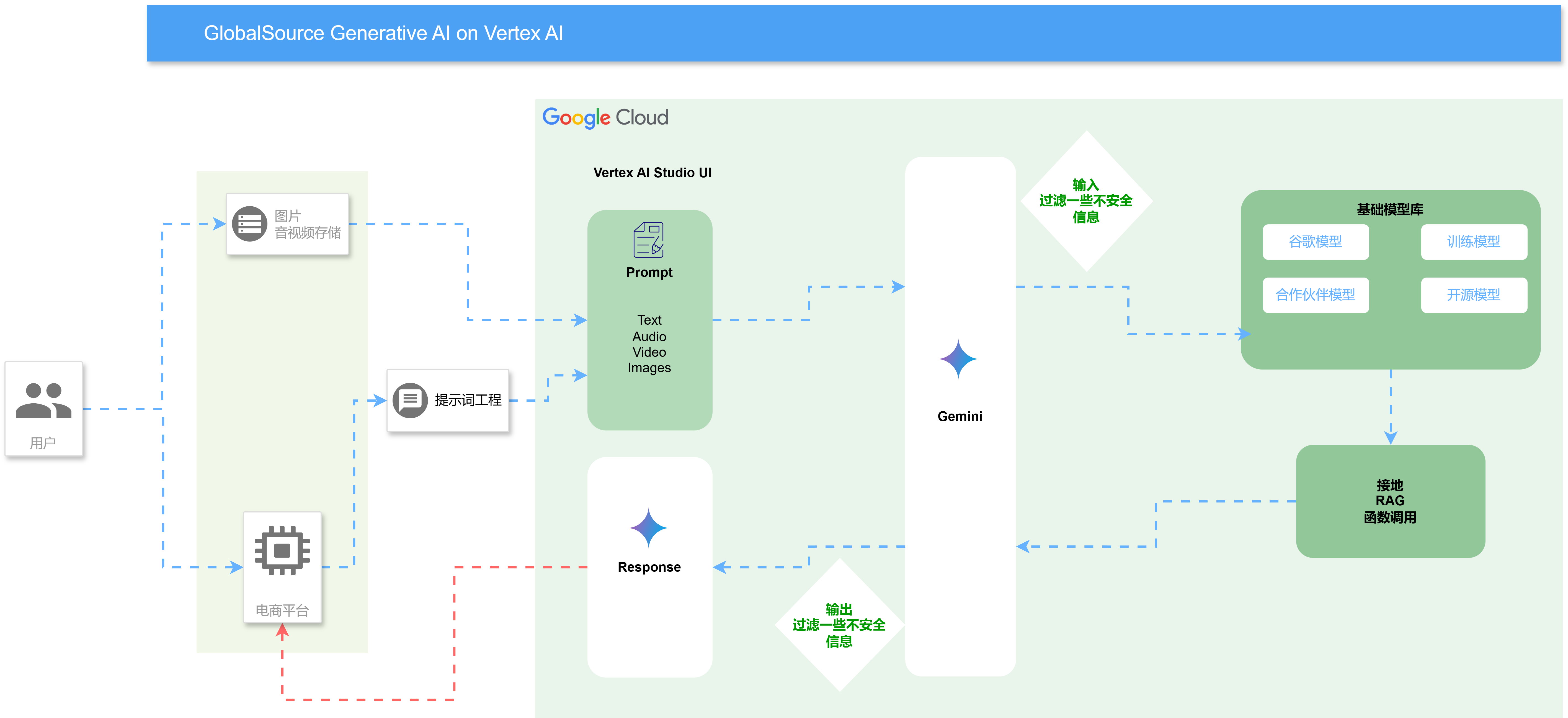Click the 输入 filter diamond

1086,200
